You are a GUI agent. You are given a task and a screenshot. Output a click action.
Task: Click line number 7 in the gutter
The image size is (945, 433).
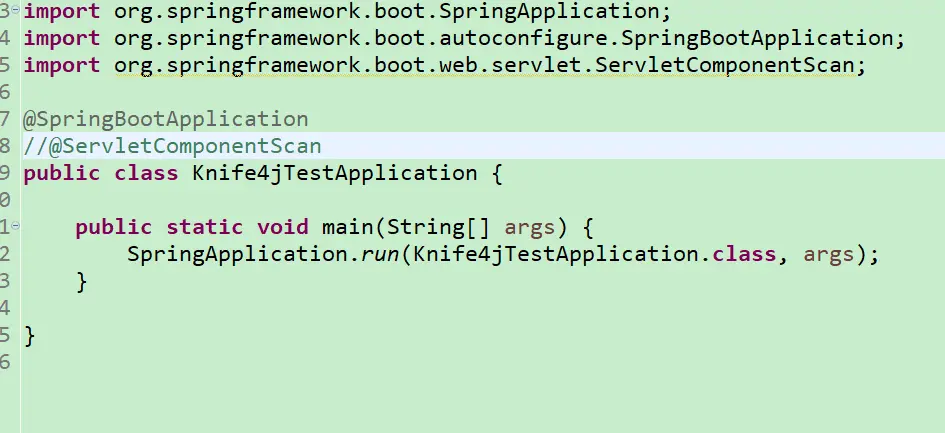pyautogui.click(x=6, y=119)
